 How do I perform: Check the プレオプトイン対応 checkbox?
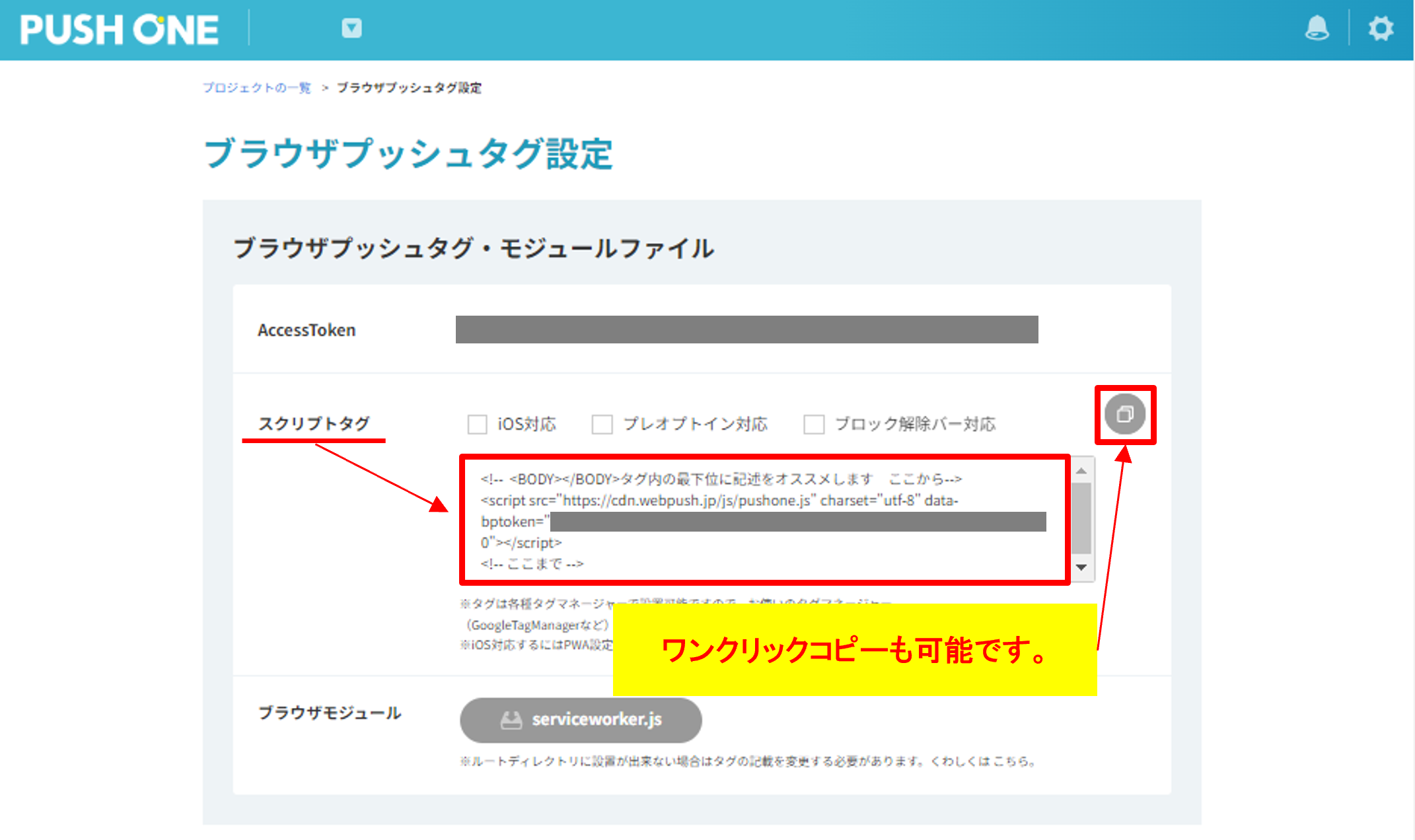pos(602,424)
